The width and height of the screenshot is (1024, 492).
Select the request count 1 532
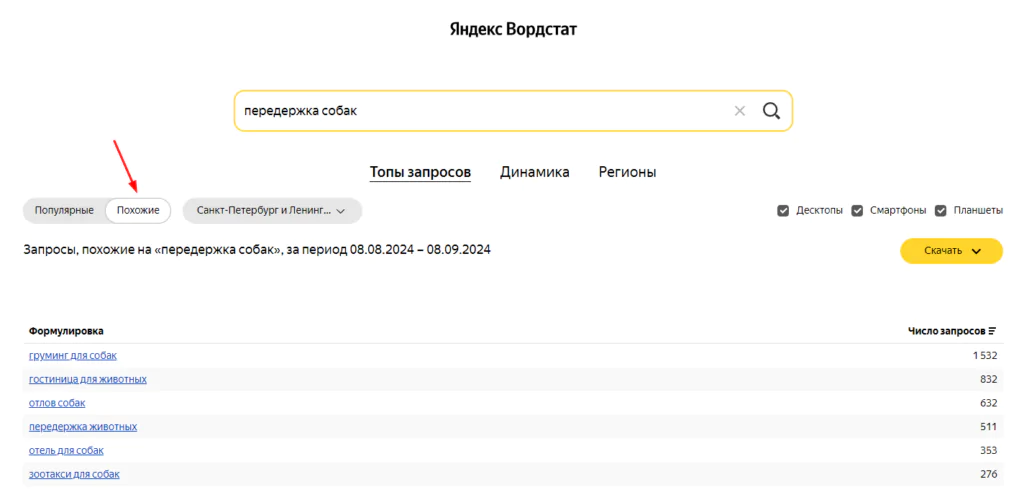pyautogui.click(x=984, y=355)
